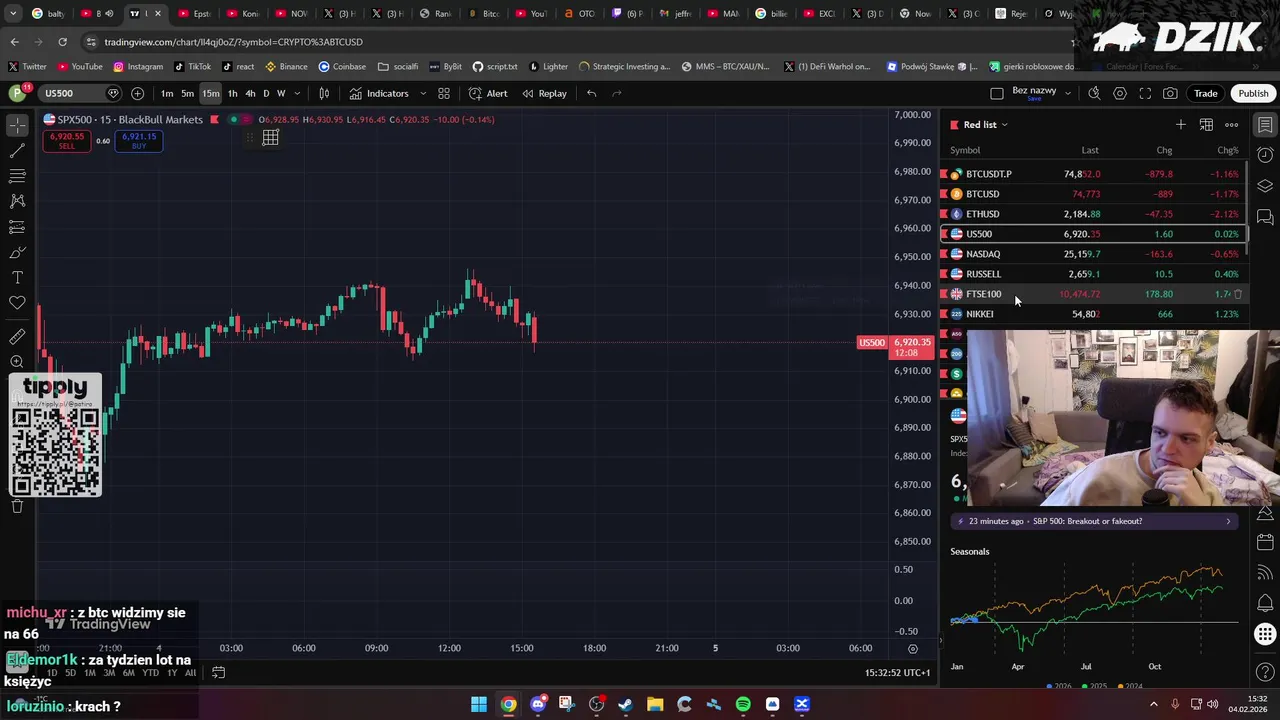This screenshot has width=1280, height=720.
Task: Click the Trade button
Action: pyautogui.click(x=1205, y=93)
